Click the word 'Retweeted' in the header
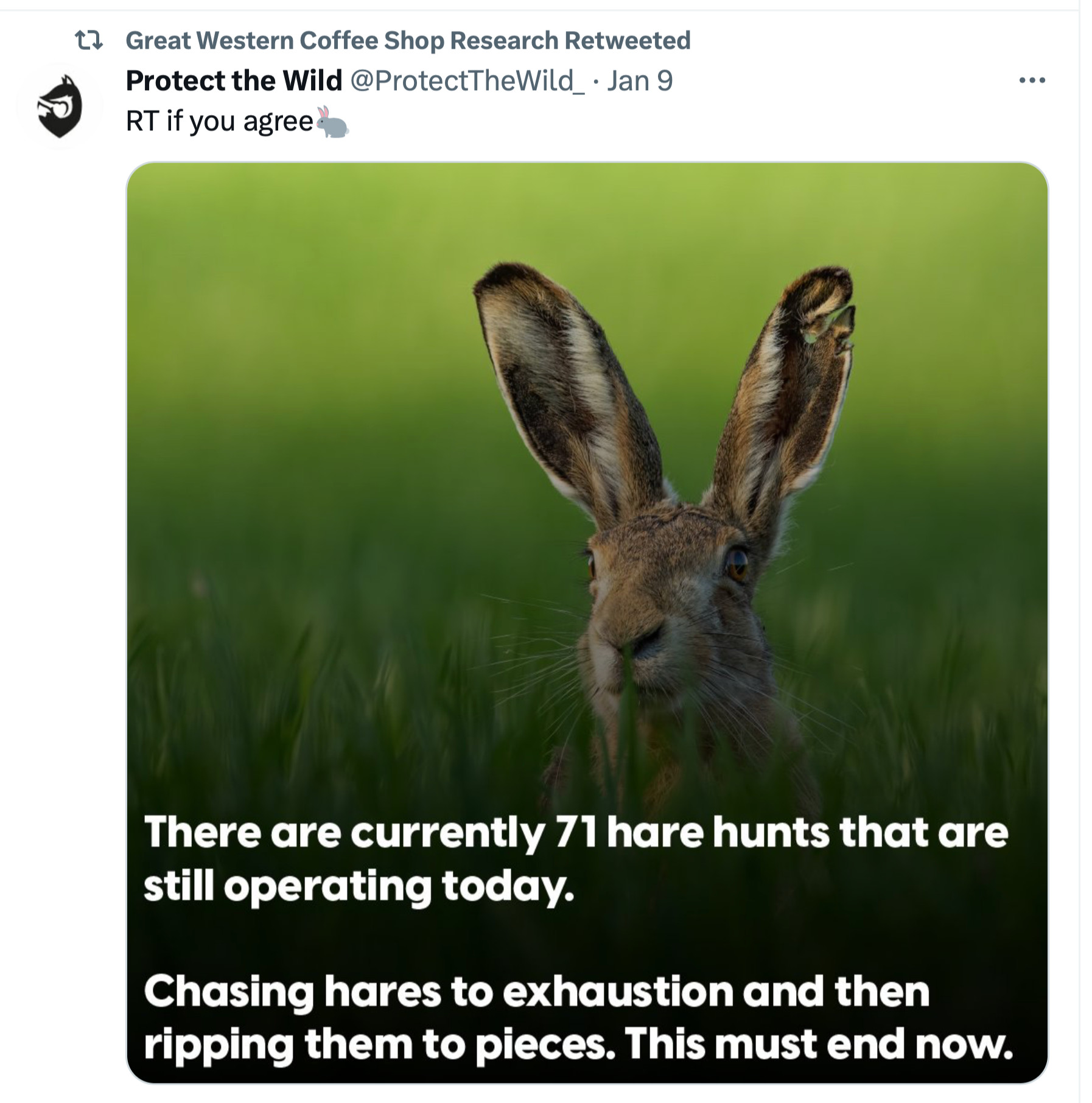The width and height of the screenshot is (1092, 1103). (627, 41)
